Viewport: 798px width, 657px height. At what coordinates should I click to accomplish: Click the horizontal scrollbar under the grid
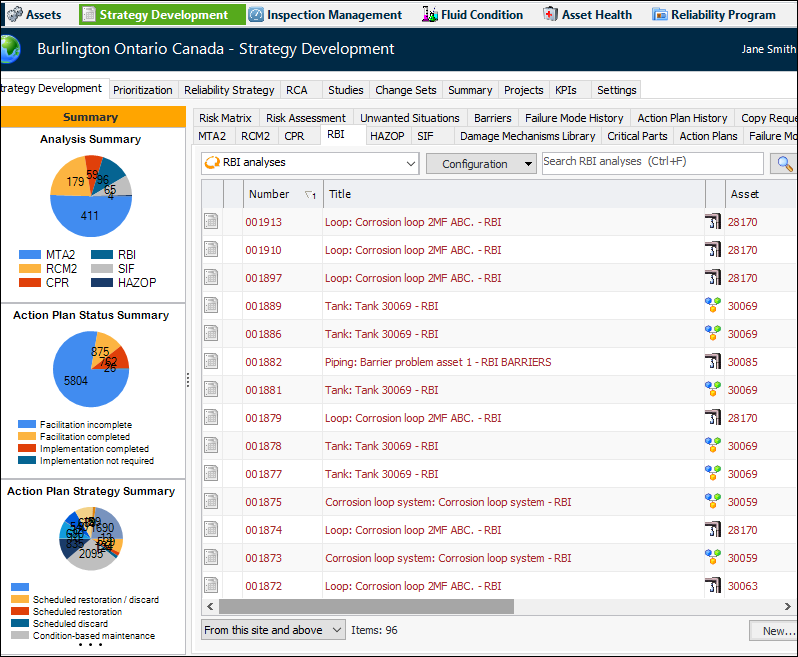coord(365,606)
